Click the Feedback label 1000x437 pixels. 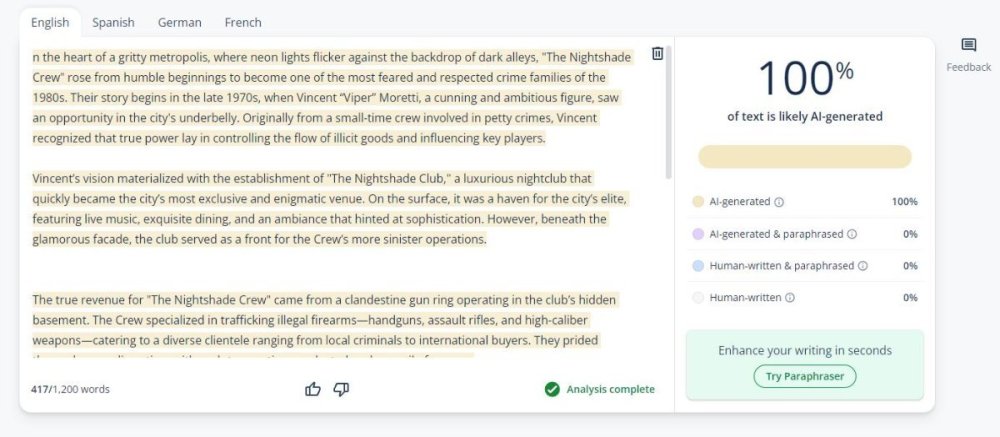[x=968, y=67]
